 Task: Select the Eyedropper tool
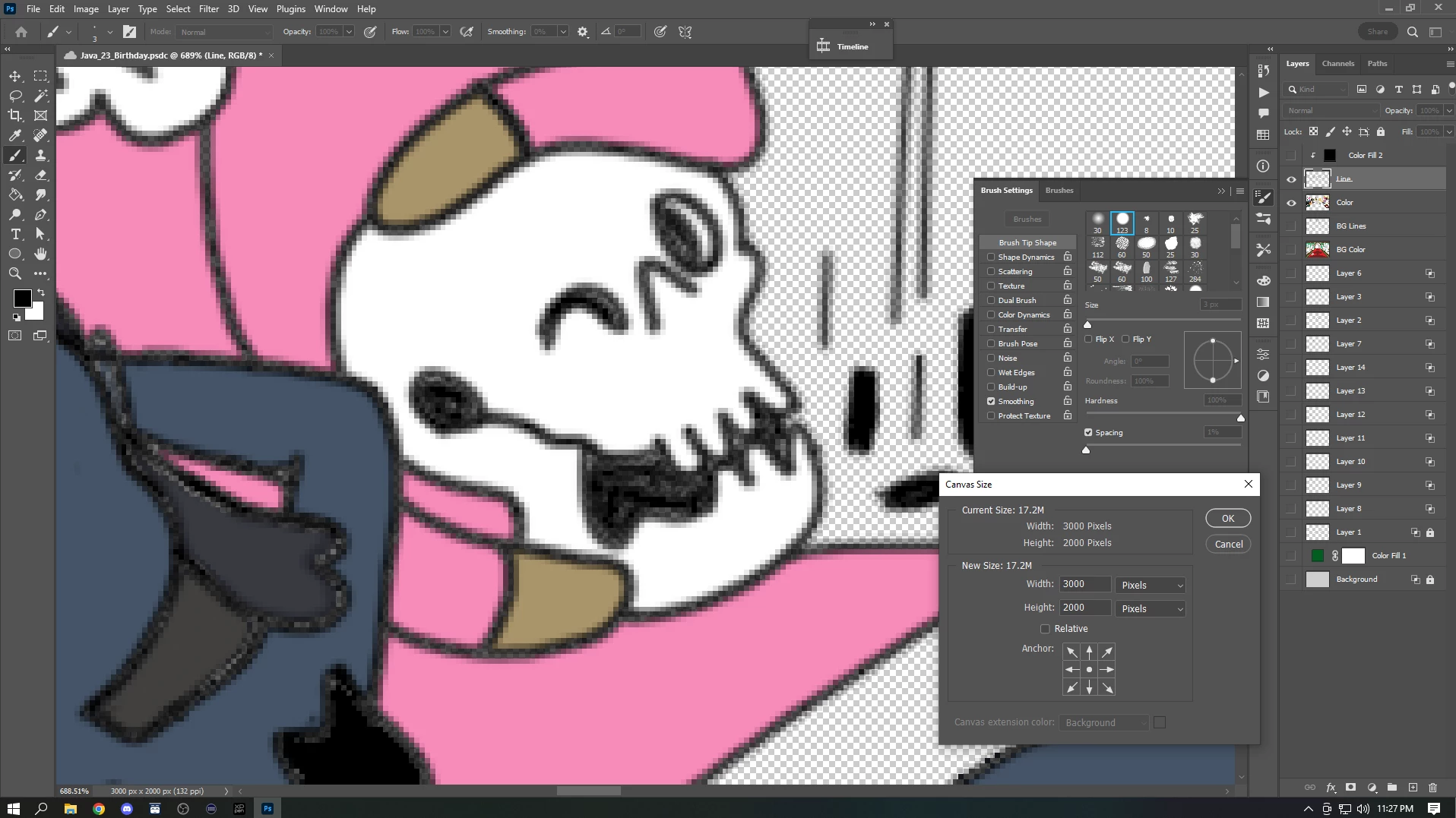point(15,135)
